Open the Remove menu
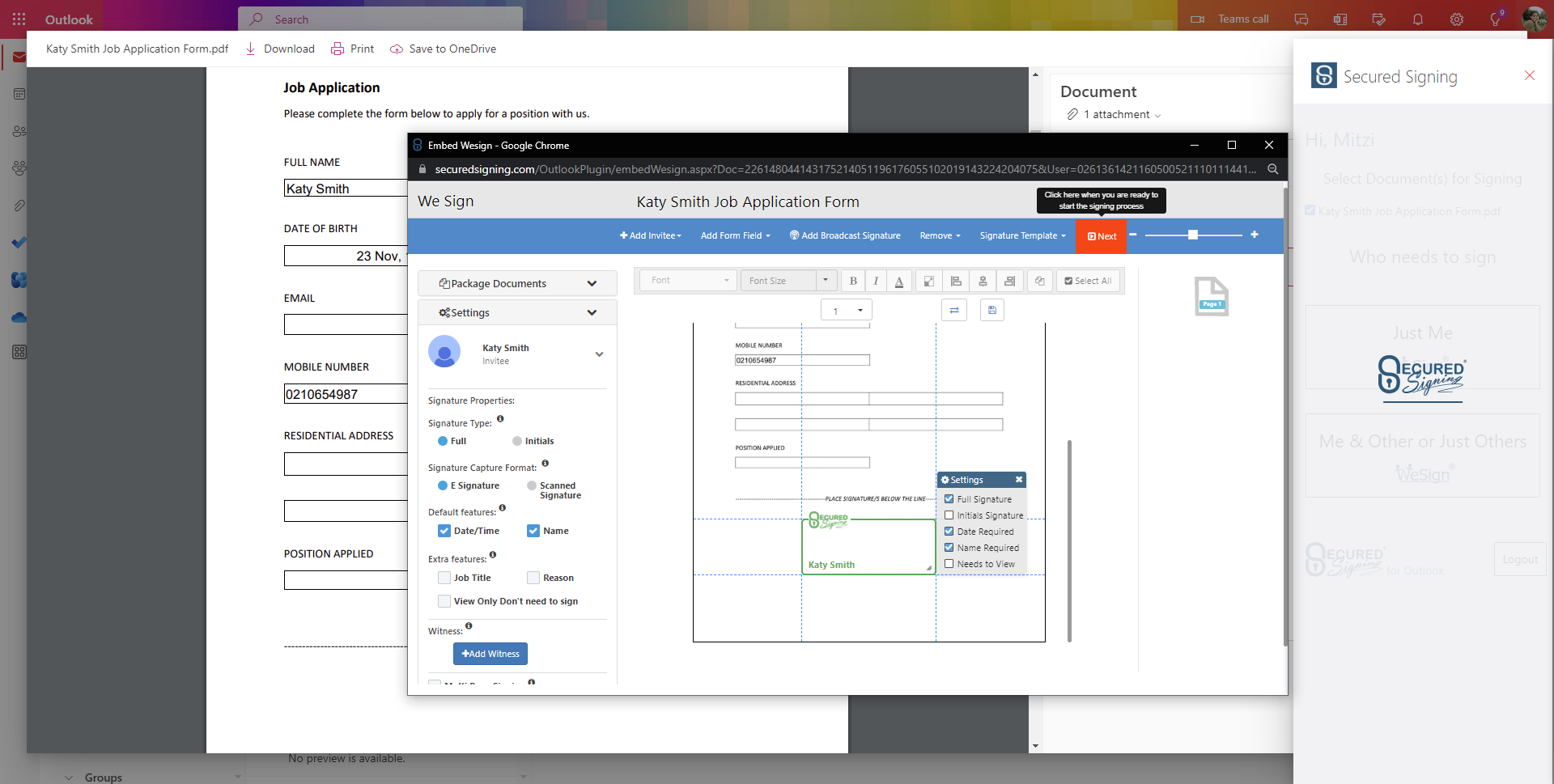Viewport: 1554px width, 784px height. (940, 235)
